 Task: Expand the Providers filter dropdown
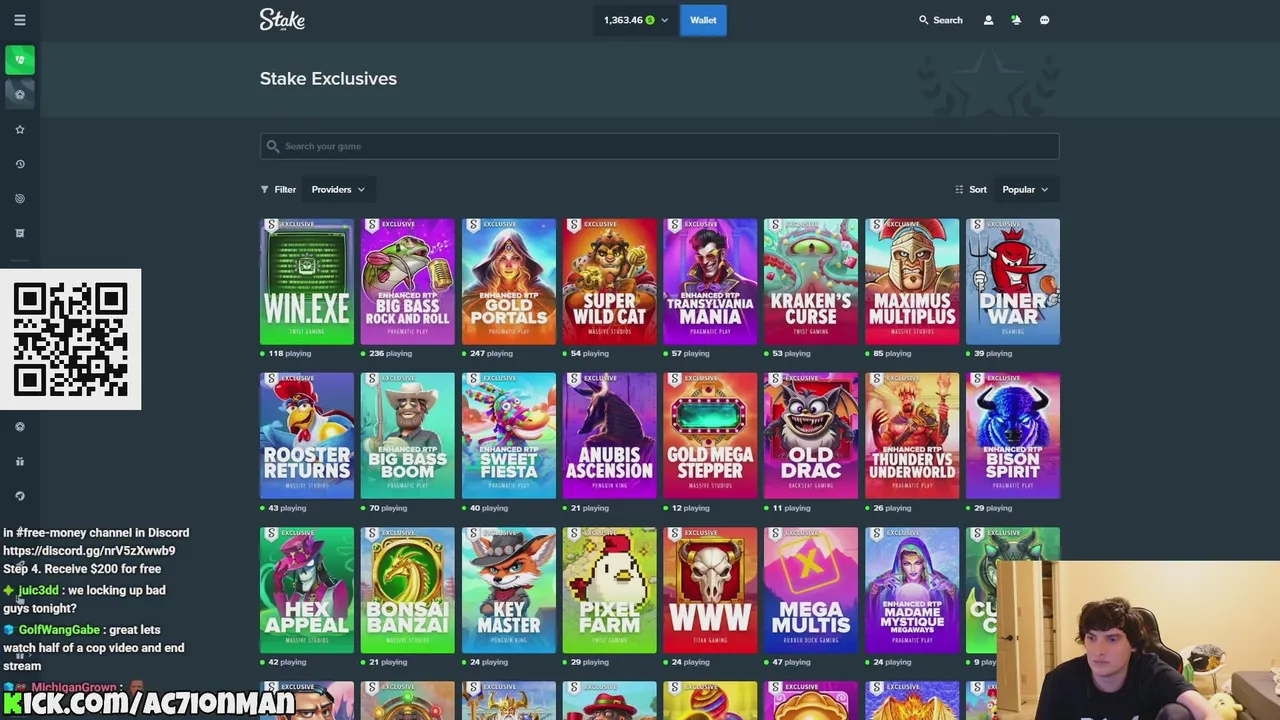tap(338, 189)
